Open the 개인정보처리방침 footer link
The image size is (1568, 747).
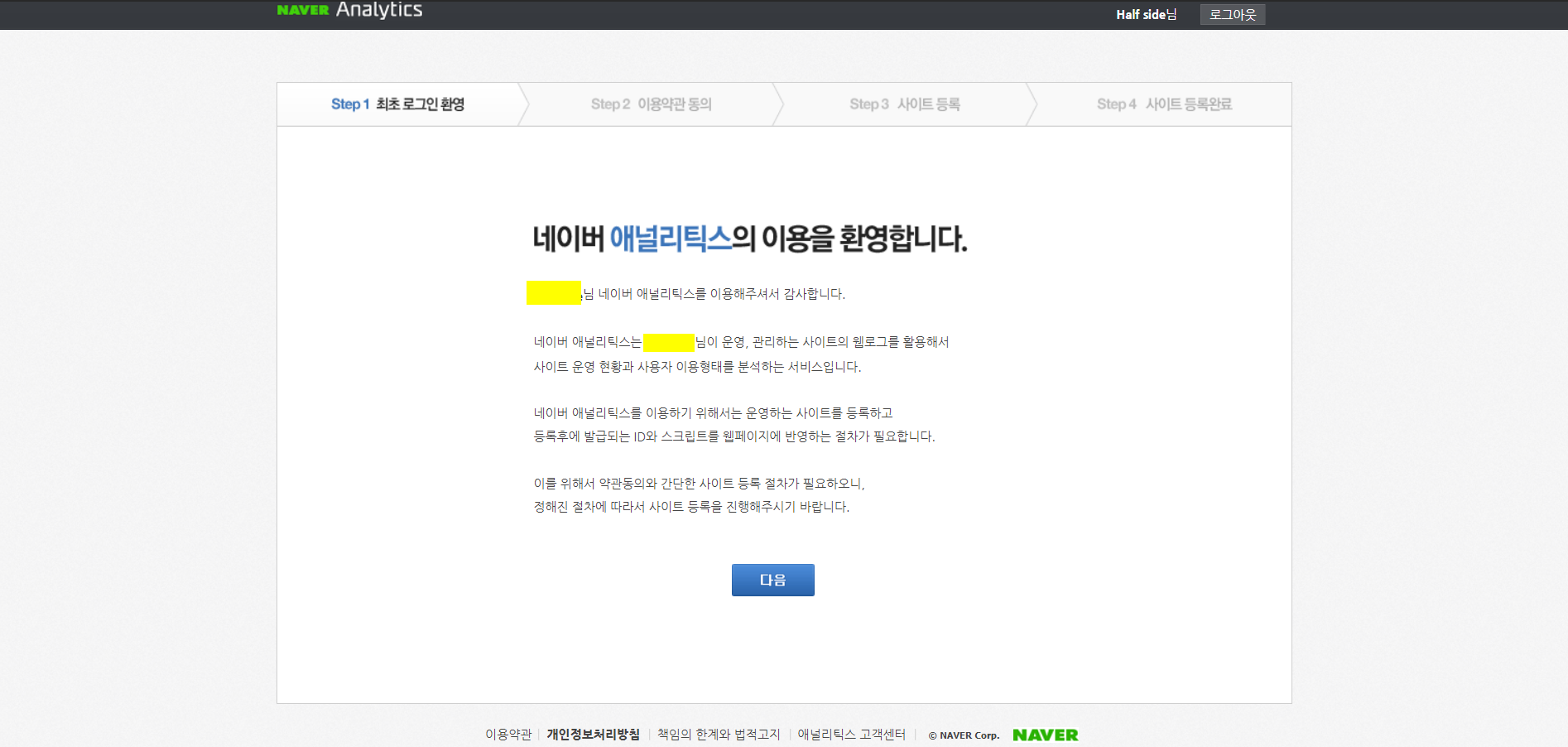[593, 735]
